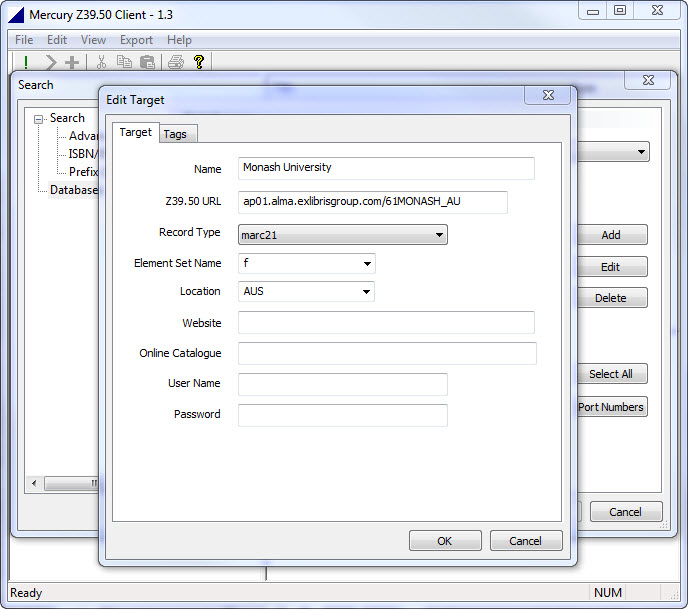
Task: Click the Copy toolbar icon
Action: 124,62
